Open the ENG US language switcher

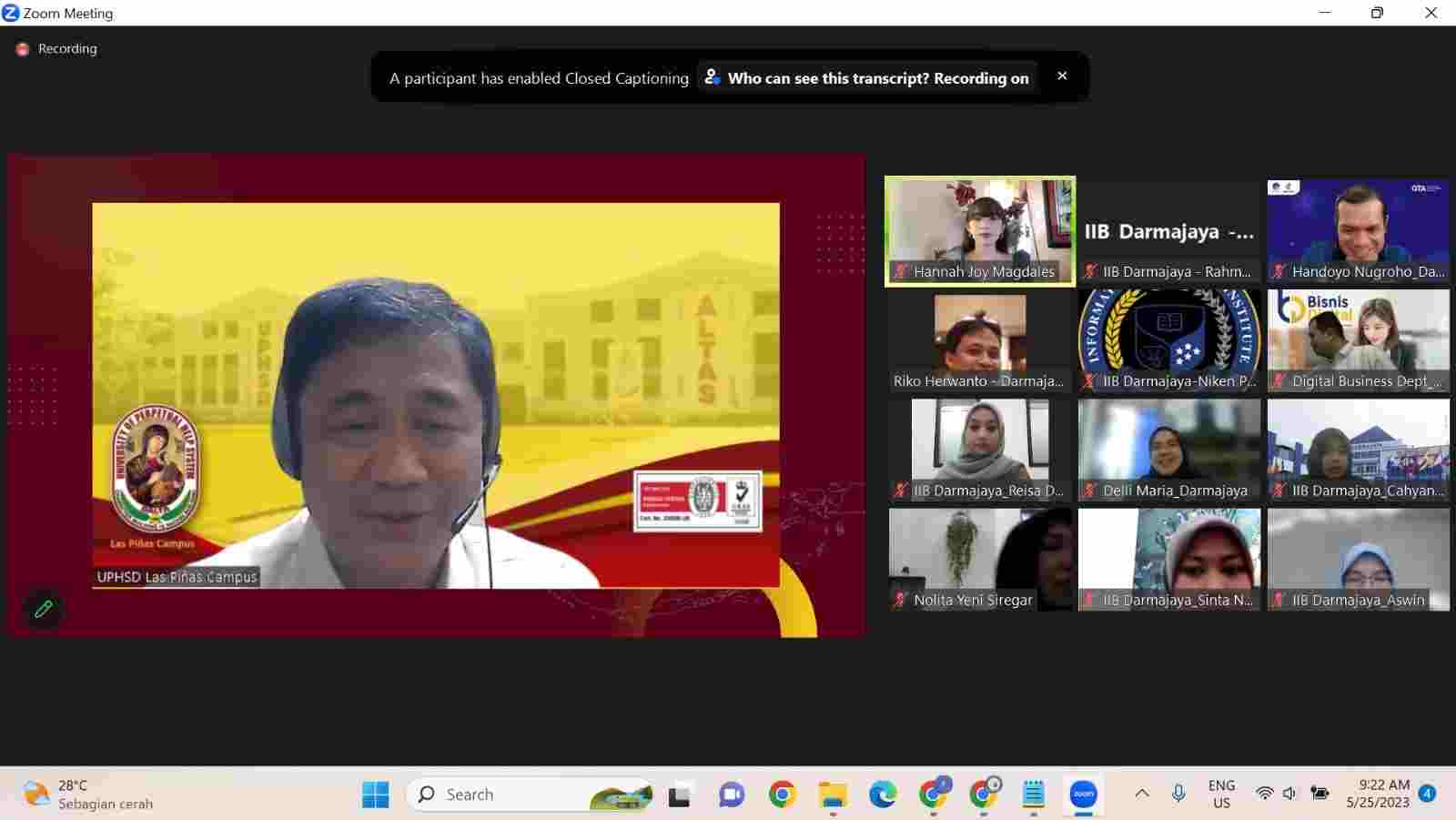point(1221,794)
